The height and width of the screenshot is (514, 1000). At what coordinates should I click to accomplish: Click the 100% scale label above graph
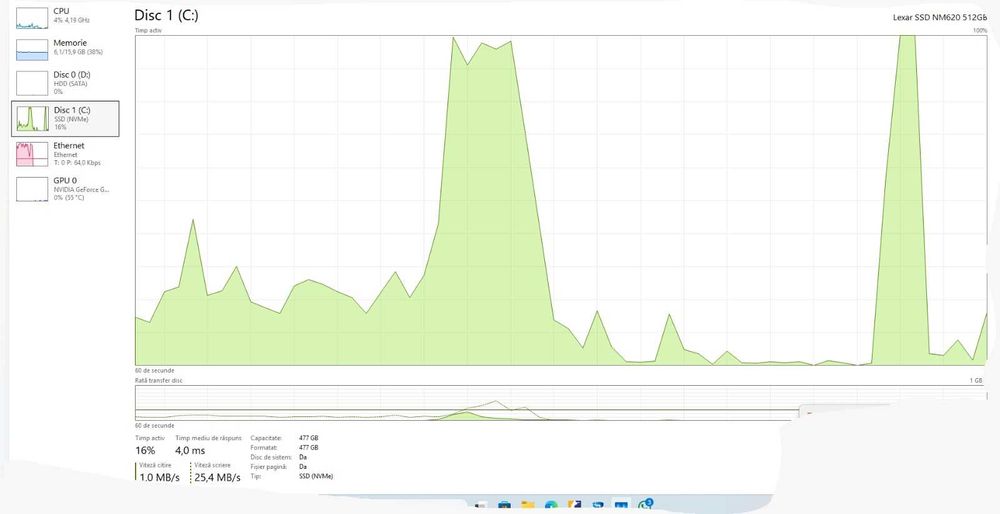coord(980,30)
